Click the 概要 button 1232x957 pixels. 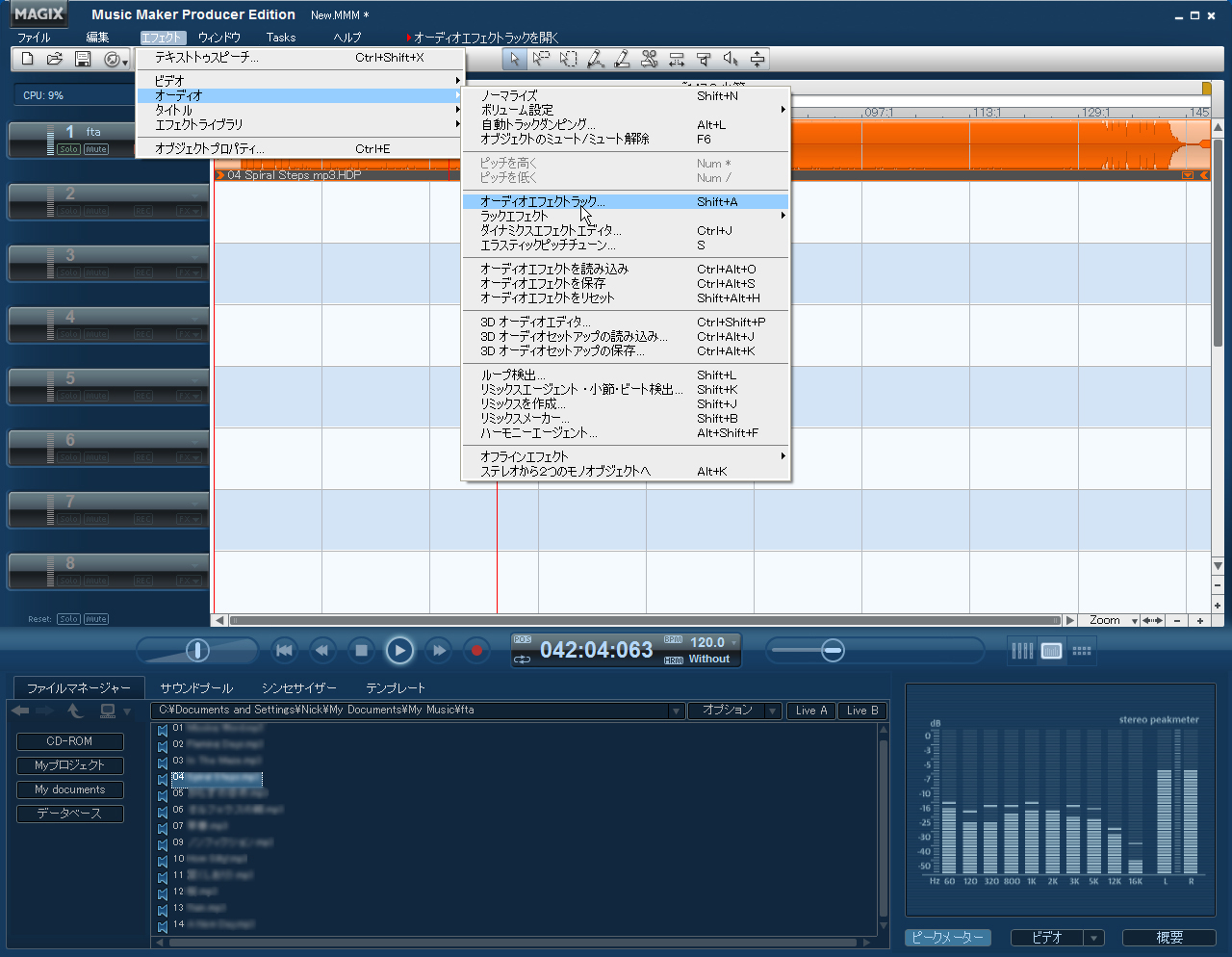[x=1169, y=938]
